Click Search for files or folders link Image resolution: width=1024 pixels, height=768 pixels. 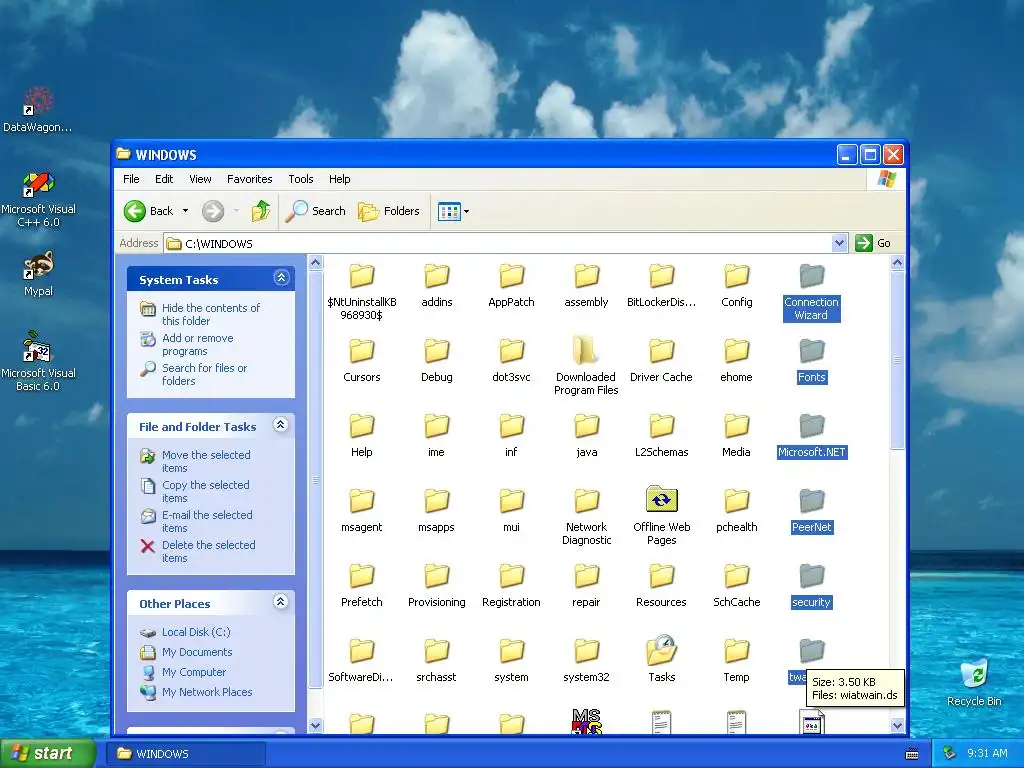[x=204, y=374]
